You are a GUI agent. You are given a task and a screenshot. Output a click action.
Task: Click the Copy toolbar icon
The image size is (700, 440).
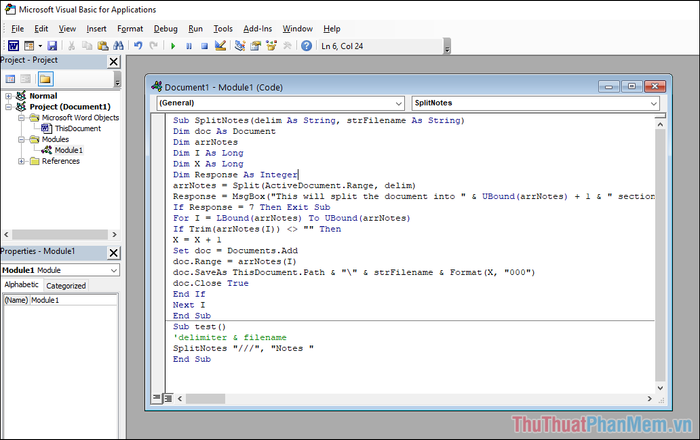[x=87, y=46]
